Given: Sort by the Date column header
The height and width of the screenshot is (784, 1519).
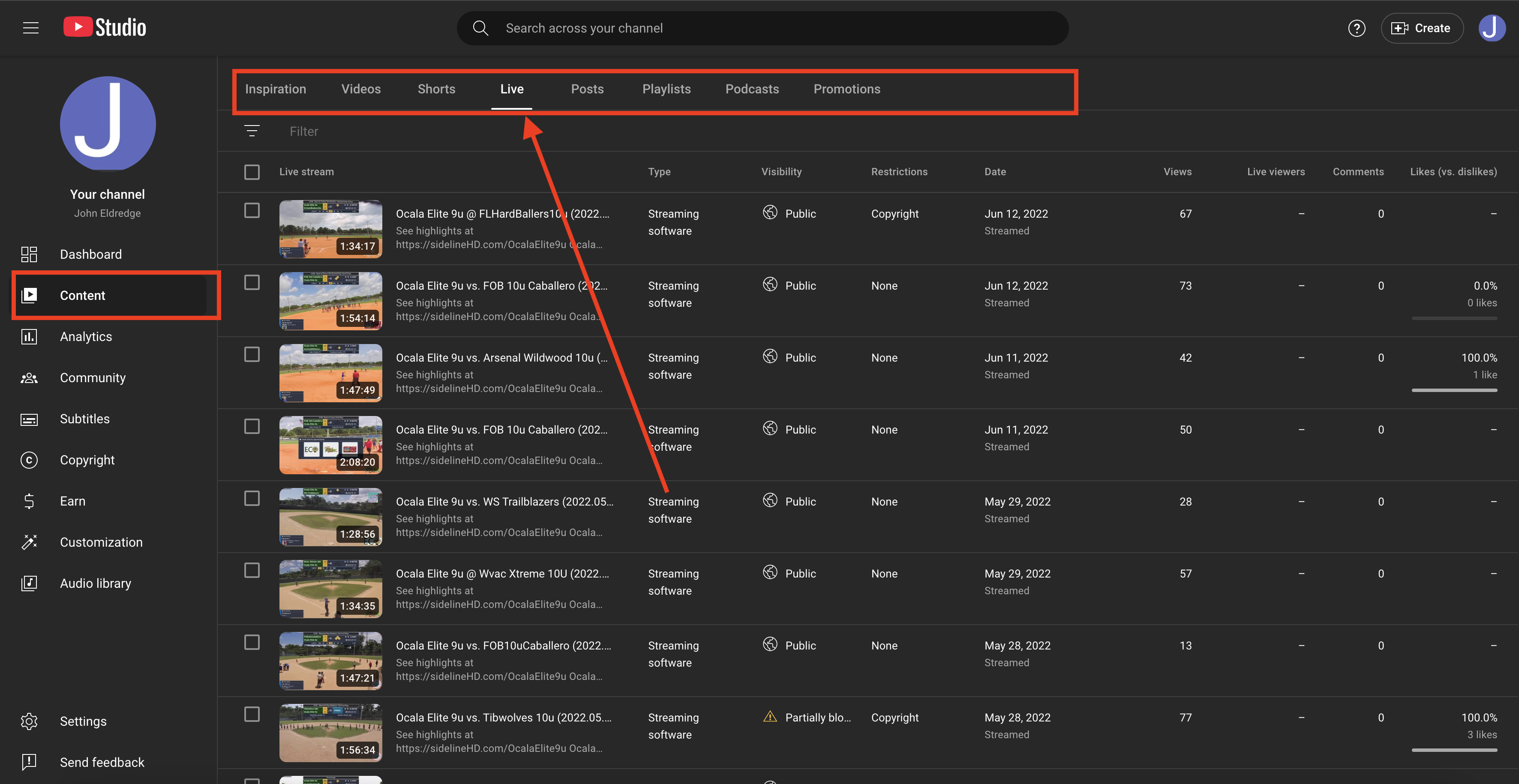Looking at the screenshot, I should click(x=995, y=171).
